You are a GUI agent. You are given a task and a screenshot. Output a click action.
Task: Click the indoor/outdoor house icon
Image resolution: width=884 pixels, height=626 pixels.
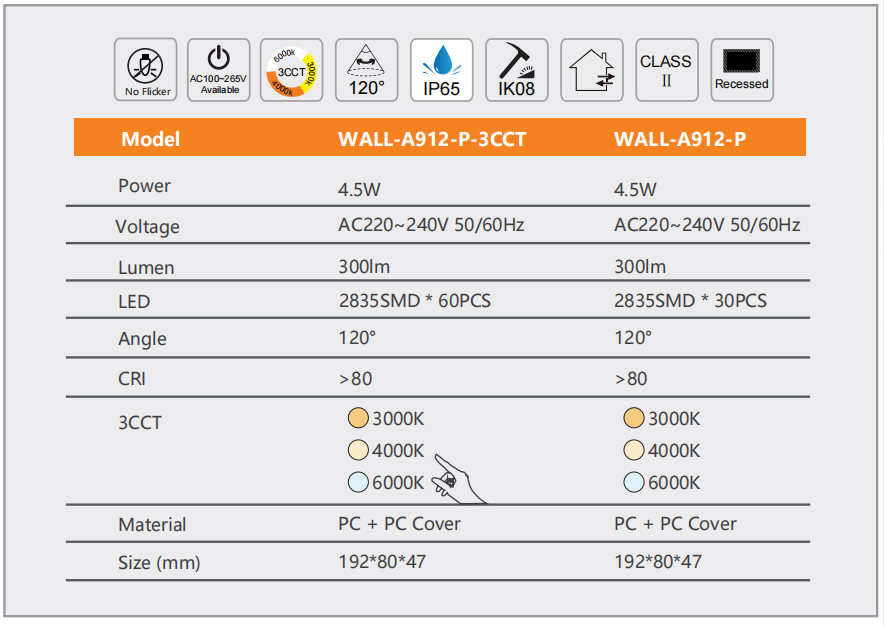pyautogui.click(x=591, y=70)
